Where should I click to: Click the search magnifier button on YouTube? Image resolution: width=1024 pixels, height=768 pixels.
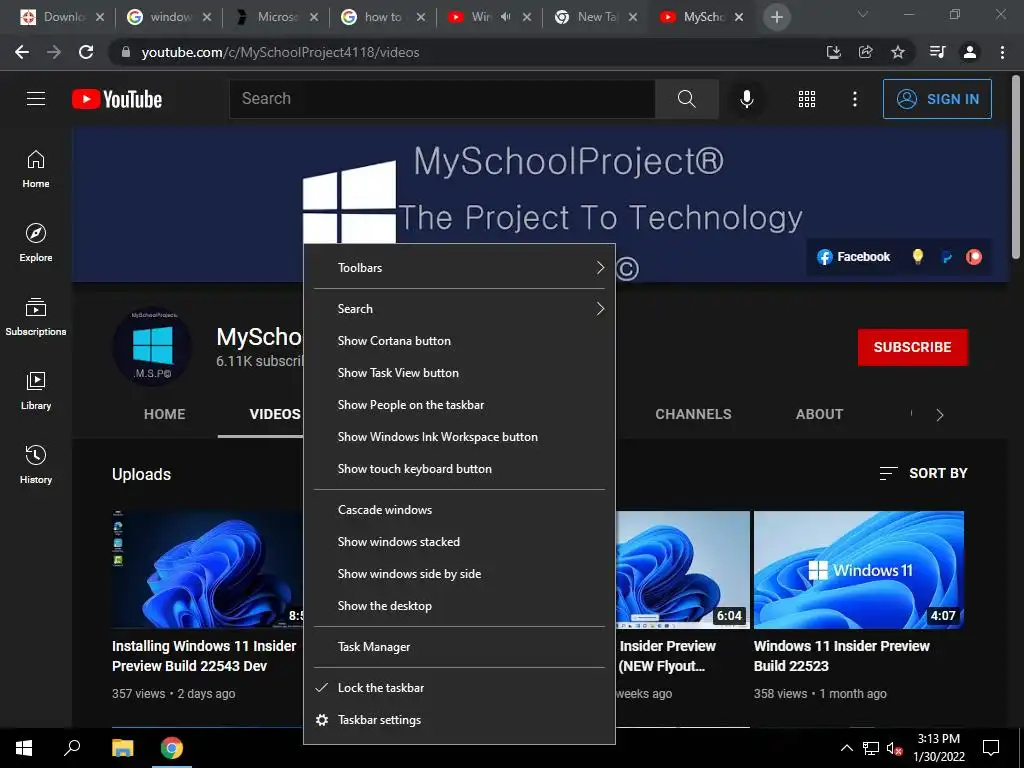coord(686,99)
